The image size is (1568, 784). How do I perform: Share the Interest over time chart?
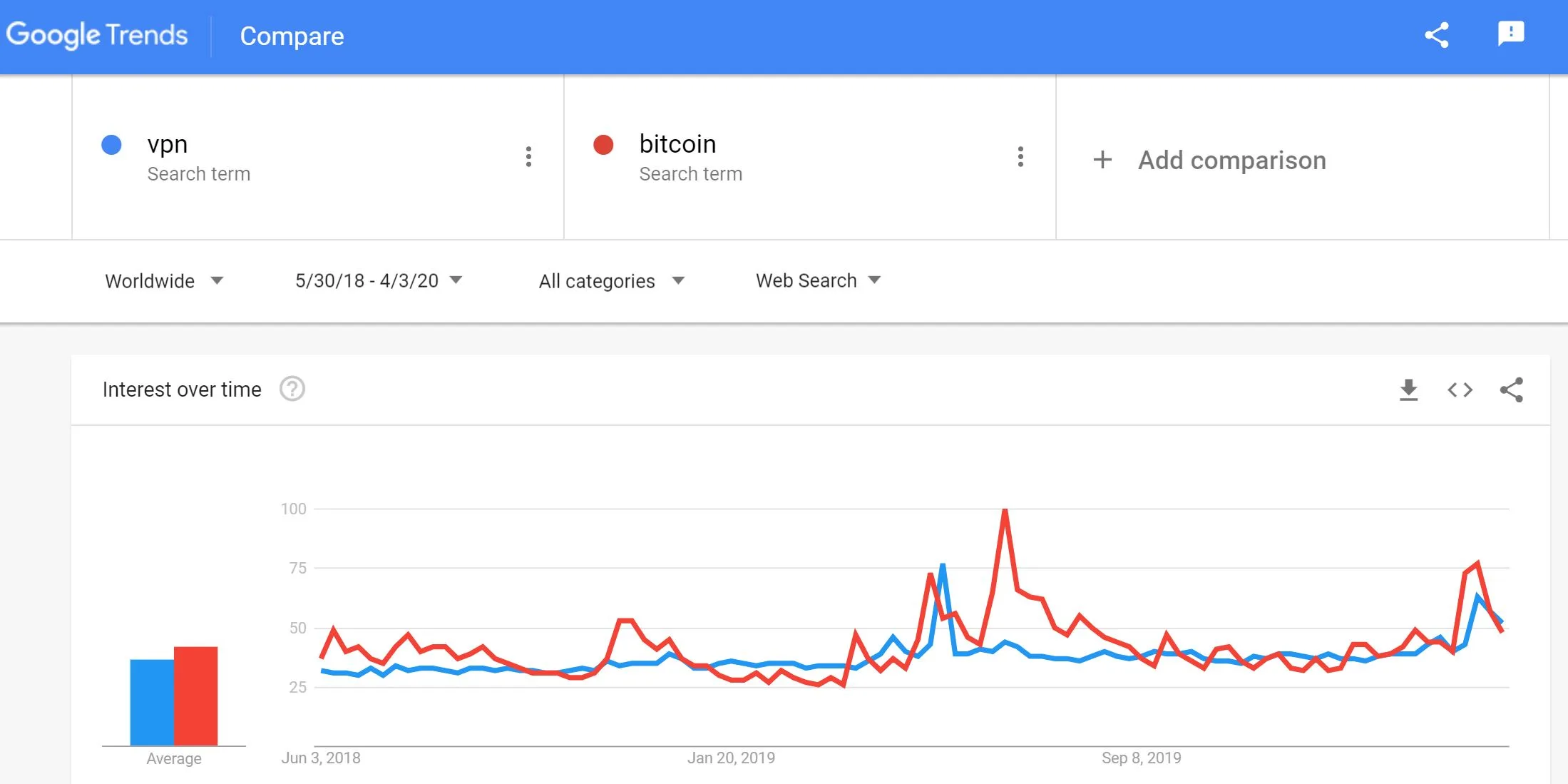[x=1512, y=390]
